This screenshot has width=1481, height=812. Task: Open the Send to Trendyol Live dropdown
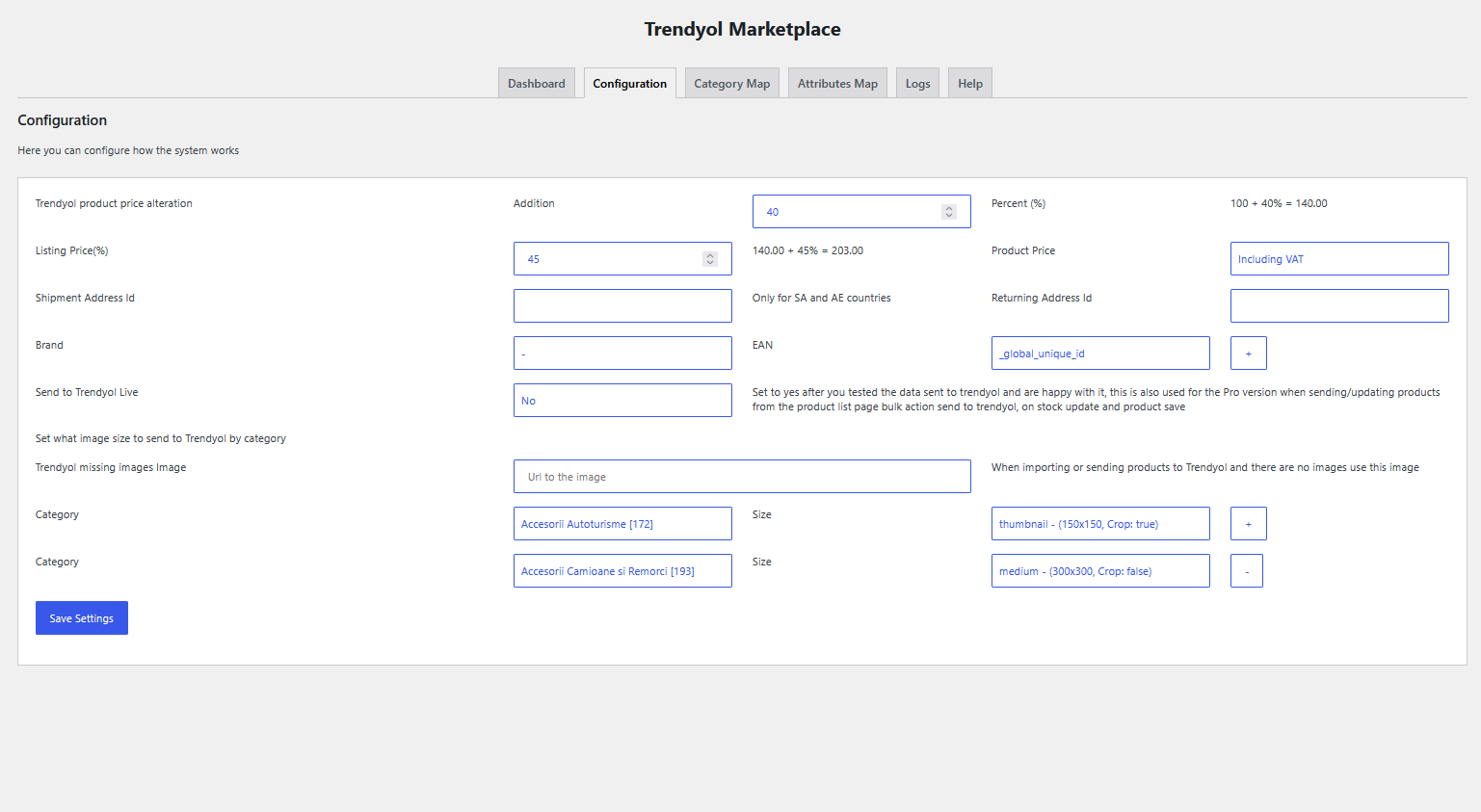[x=621, y=401]
